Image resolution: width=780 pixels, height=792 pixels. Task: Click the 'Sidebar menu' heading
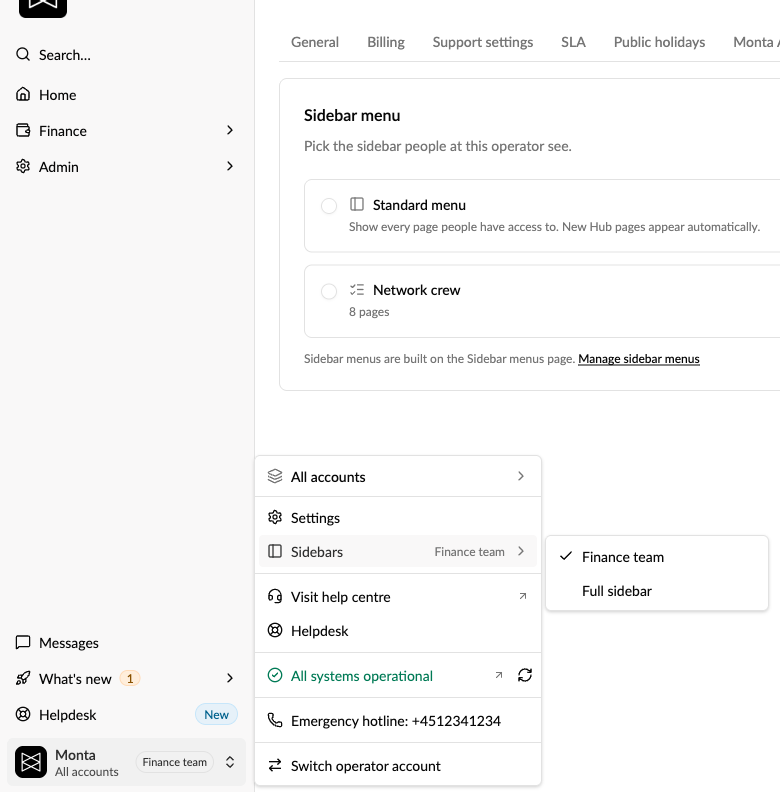tap(352, 115)
